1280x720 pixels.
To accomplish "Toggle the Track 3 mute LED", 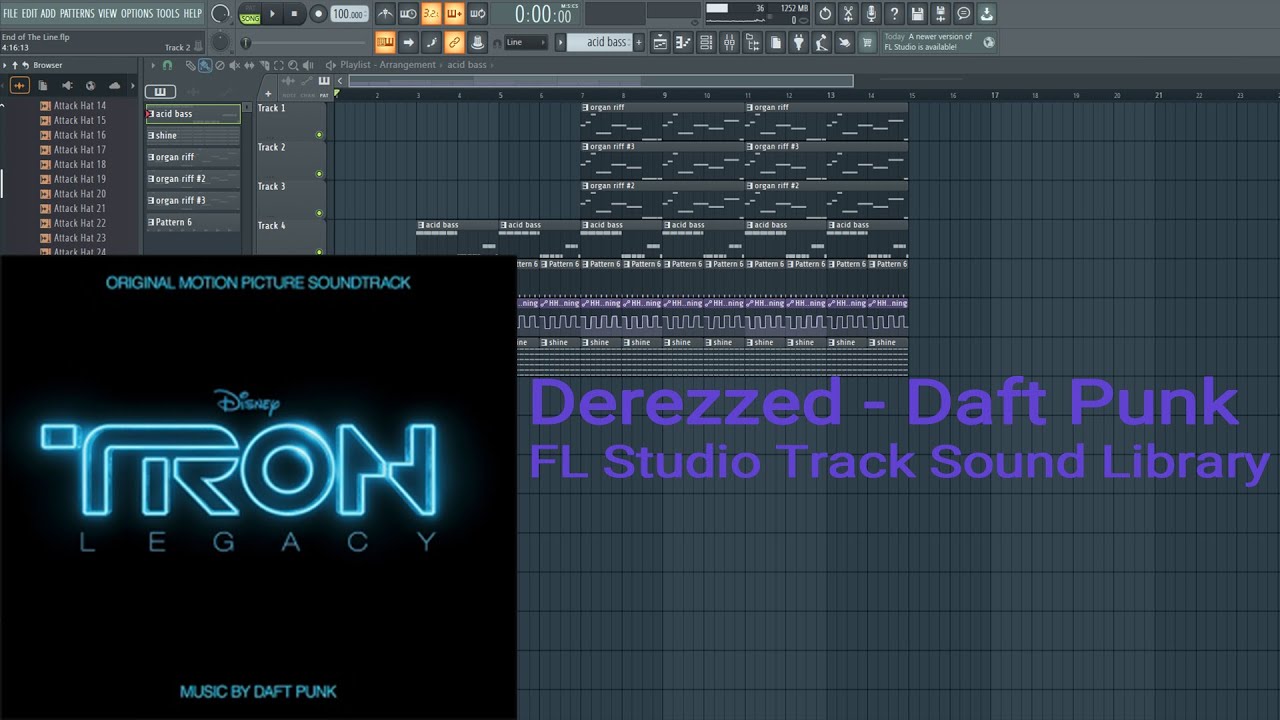I will [x=319, y=213].
